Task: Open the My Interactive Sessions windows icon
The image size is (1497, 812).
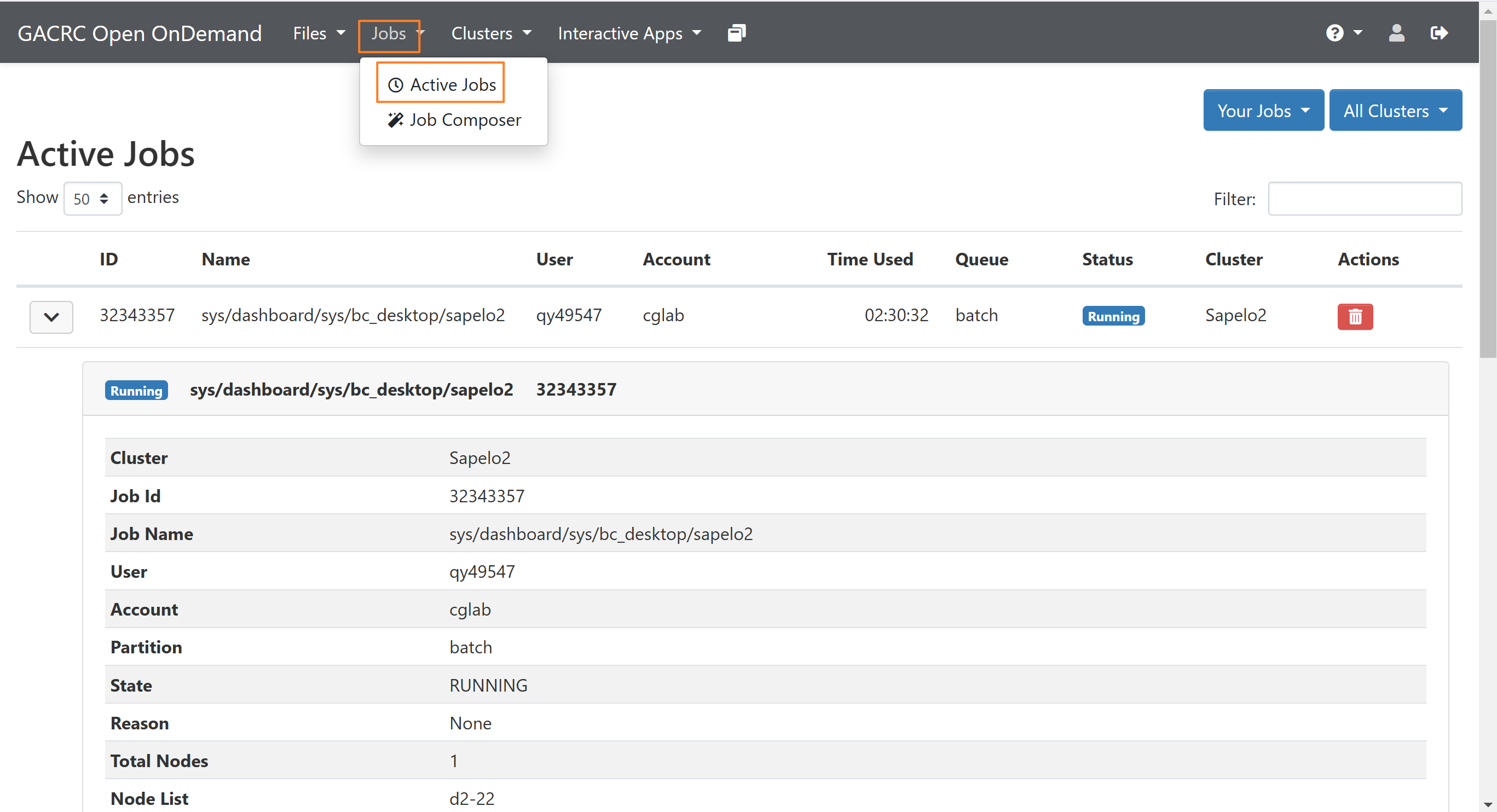Action: coord(736,33)
